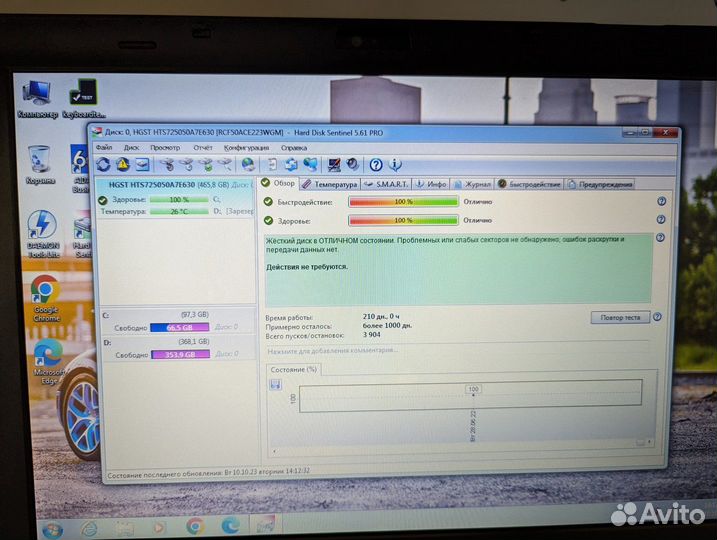Open the Recycle Bin on desktop
This screenshot has width=717, height=540.
(40, 159)
